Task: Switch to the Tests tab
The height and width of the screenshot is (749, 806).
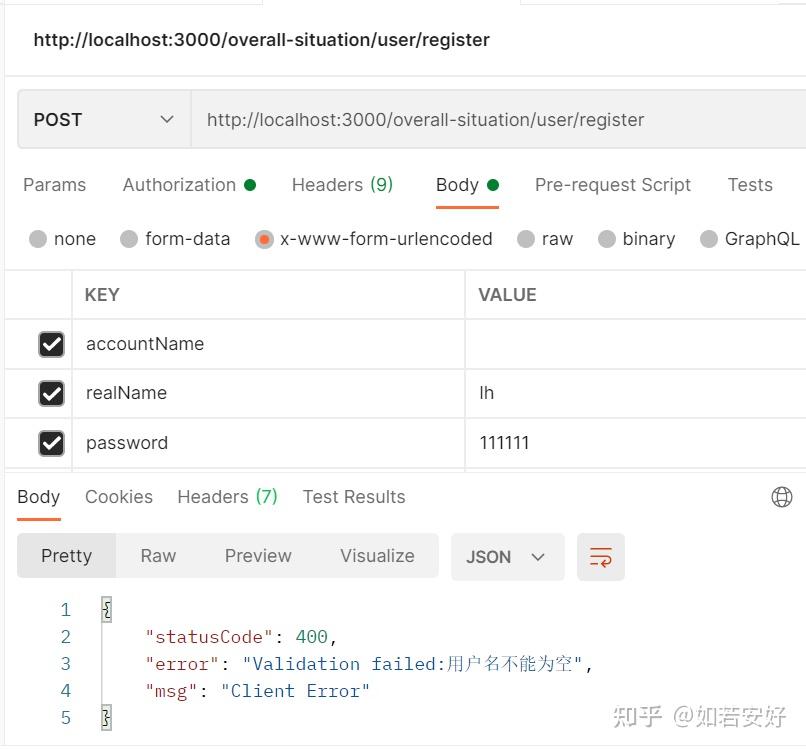Action: [x=749, y=185]
